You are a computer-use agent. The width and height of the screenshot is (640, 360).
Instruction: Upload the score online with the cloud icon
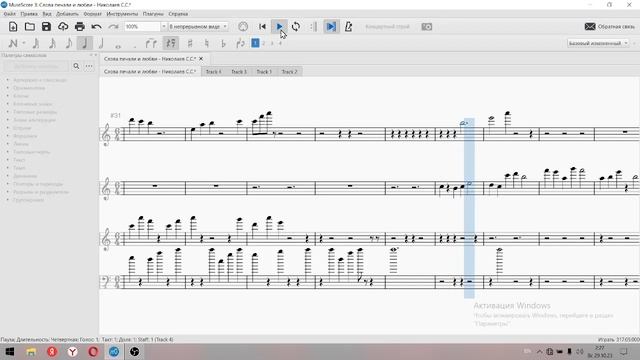63,27
